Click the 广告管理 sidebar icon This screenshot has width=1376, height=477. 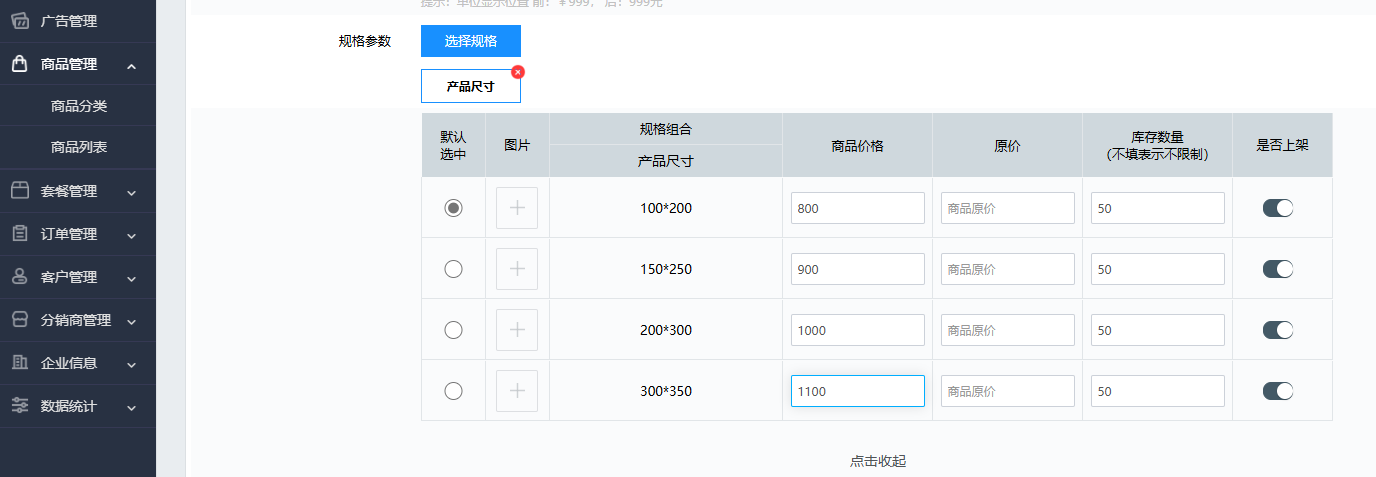20,20
